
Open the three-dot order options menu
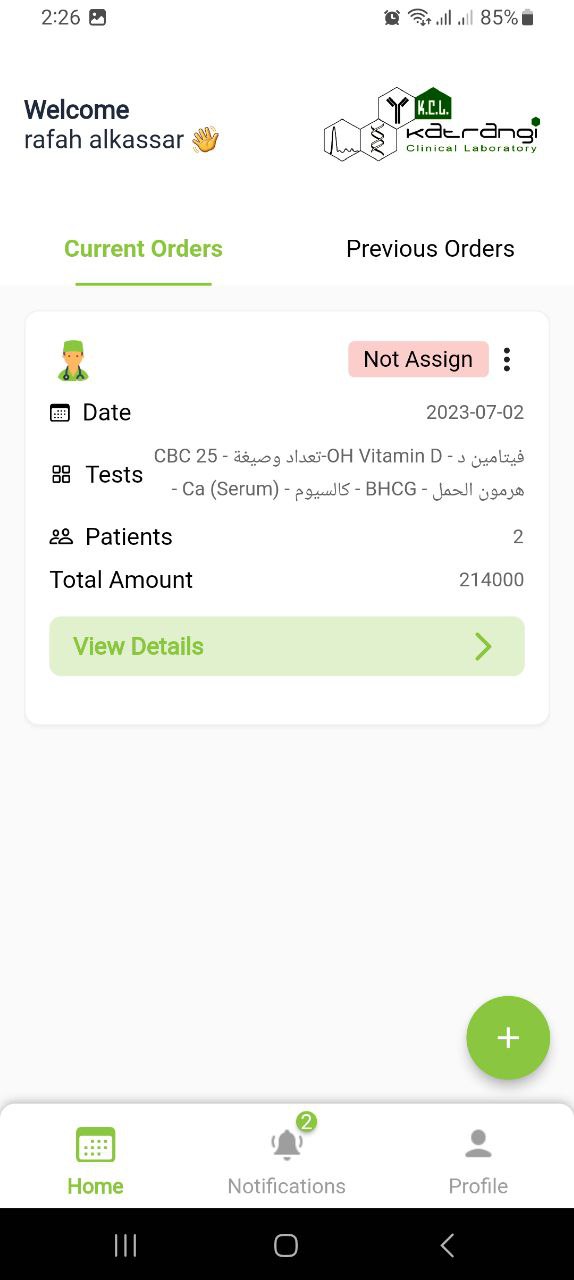point(507,359)
